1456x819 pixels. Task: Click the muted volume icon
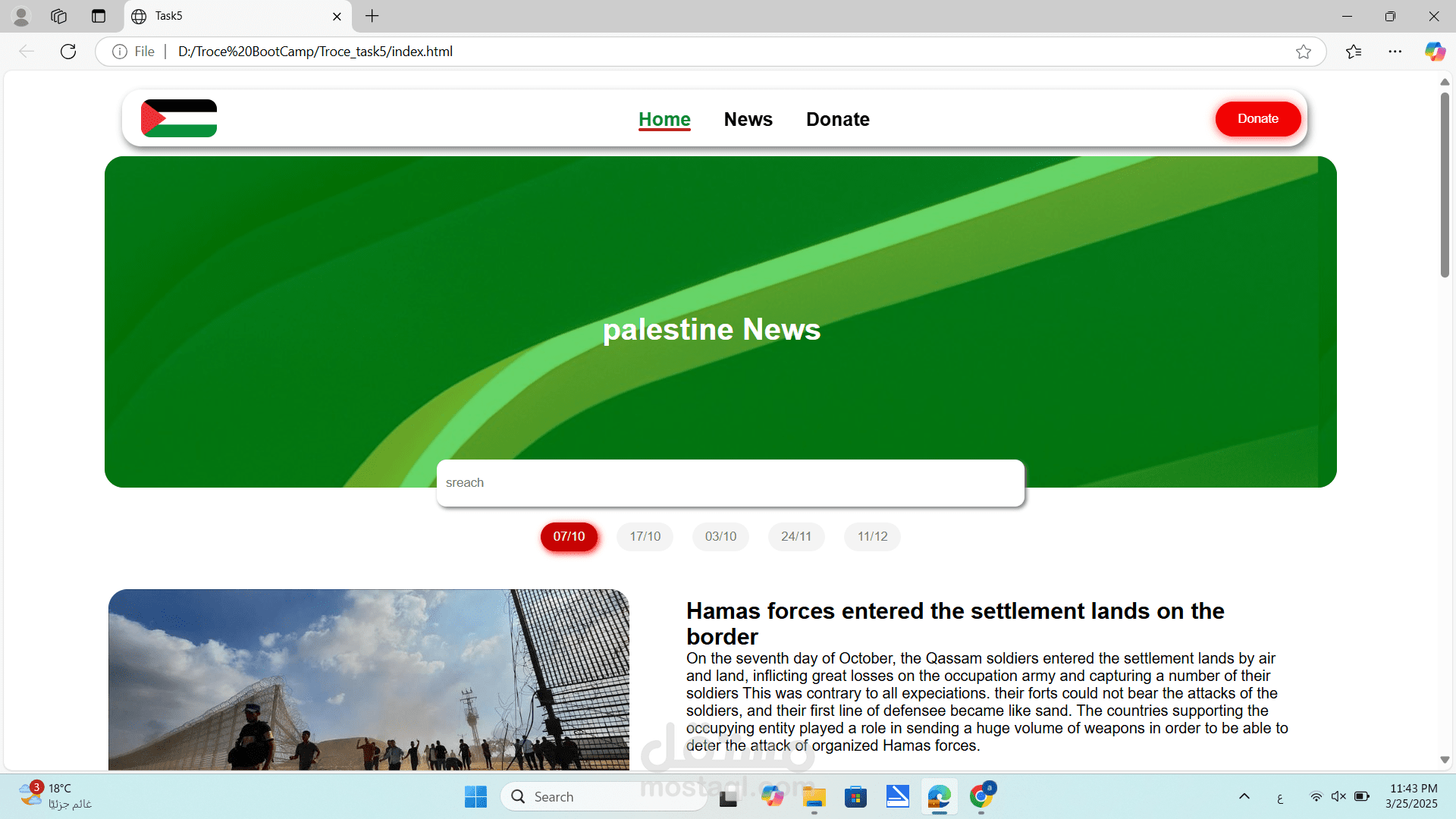click(1338, 796)
